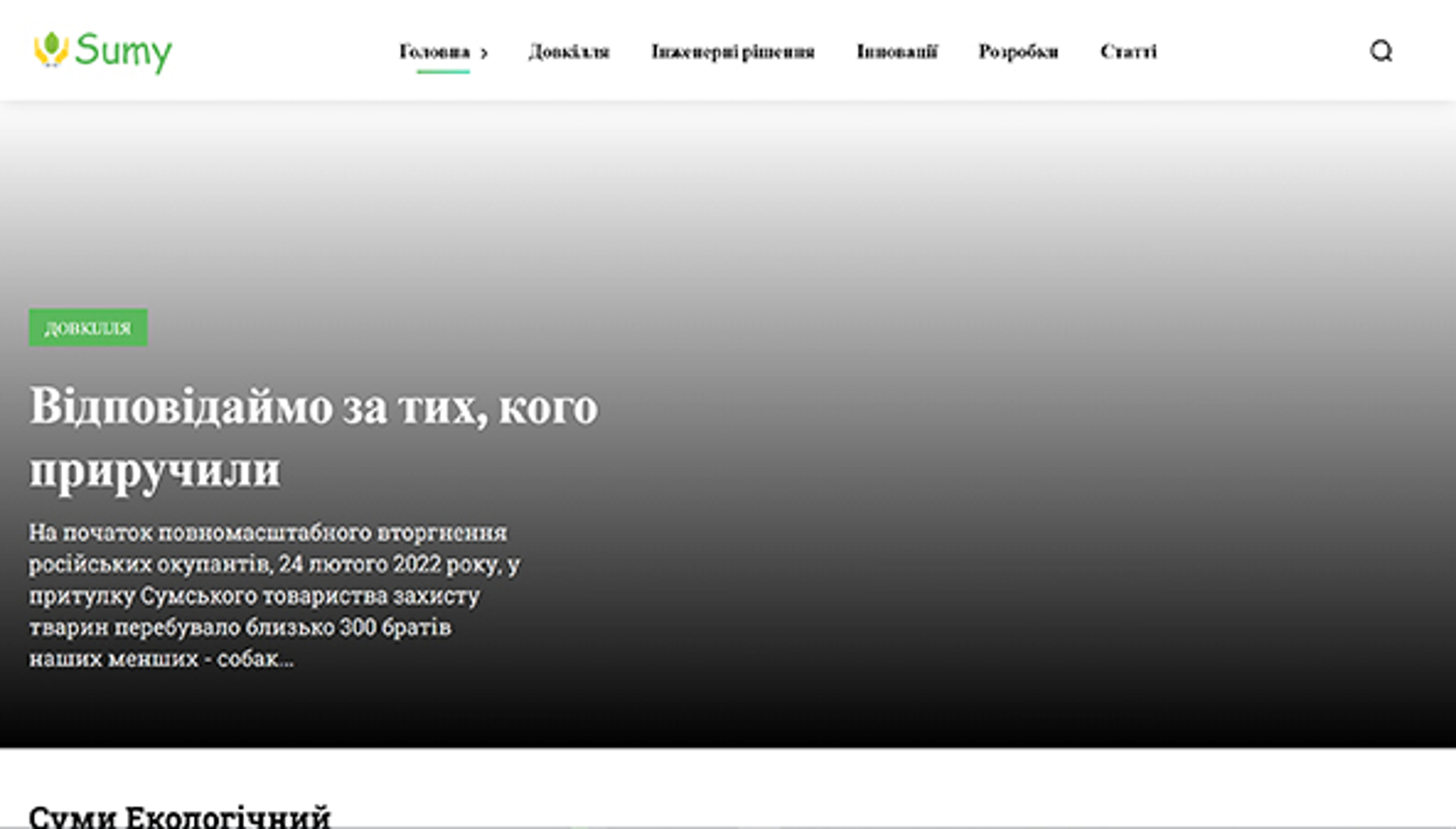Select Інновації in the top navigation
The image size is (1456, 829).
(896, 52)
